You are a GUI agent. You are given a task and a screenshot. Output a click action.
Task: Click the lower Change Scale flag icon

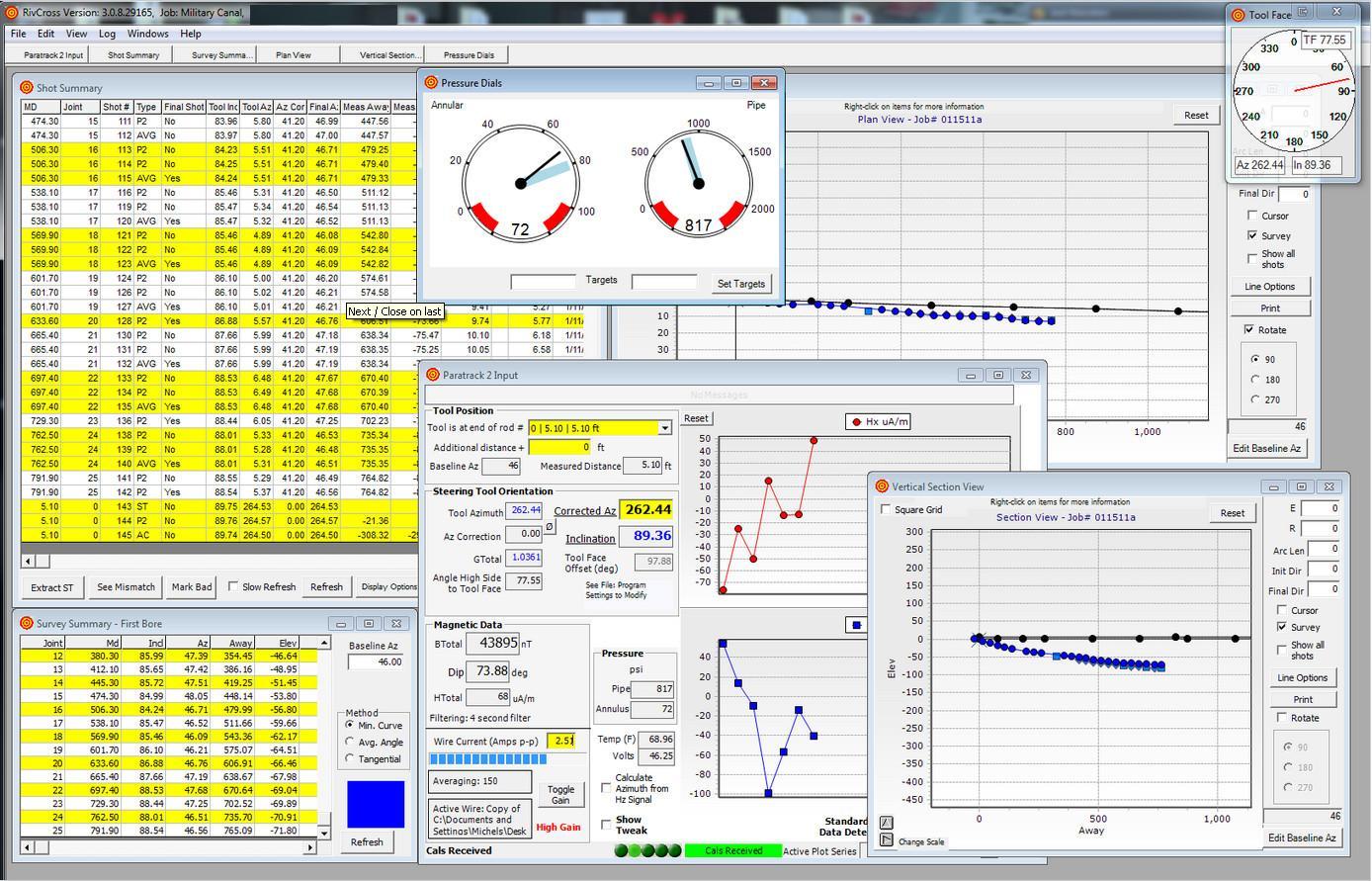[887, 840]
